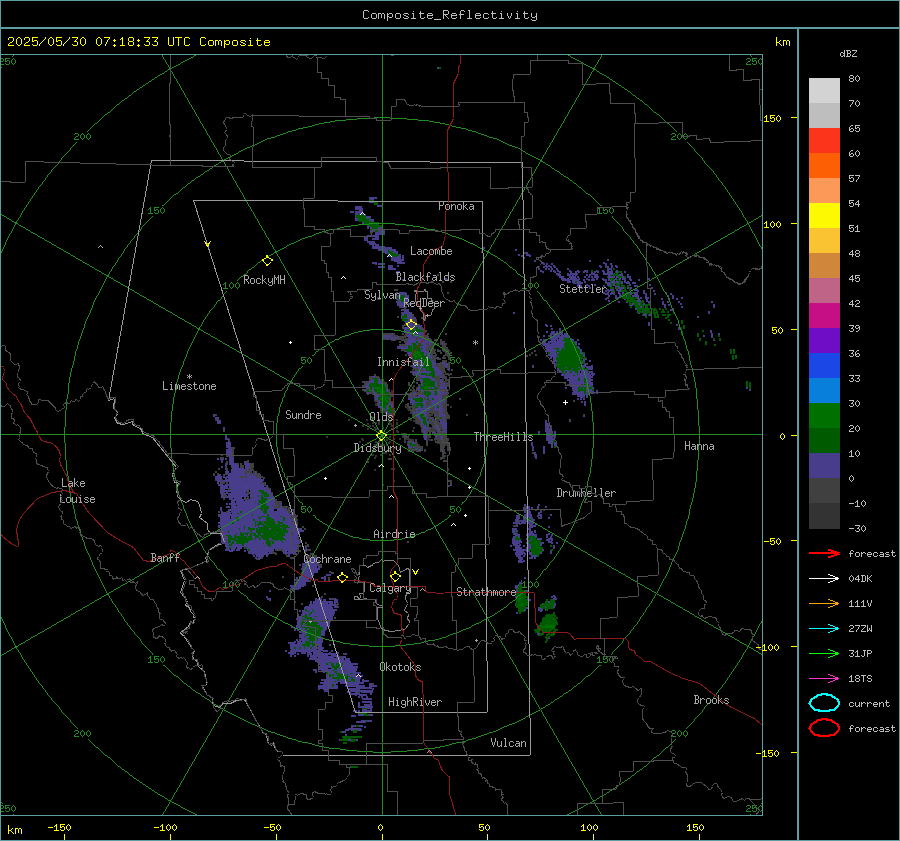Click the 20 dBZ green color swatch

(x=824, y=440)
